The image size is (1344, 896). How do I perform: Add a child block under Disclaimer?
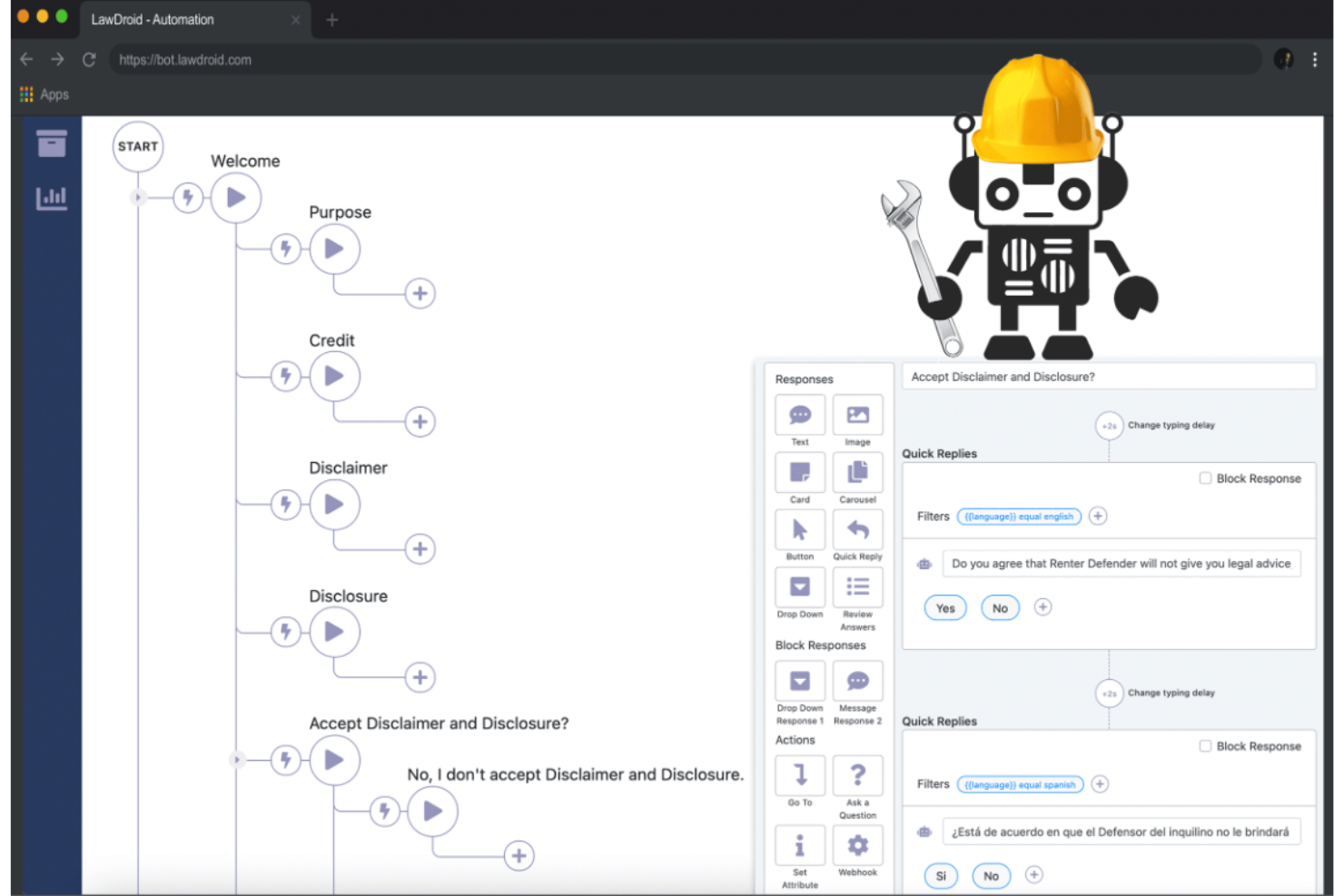tap(420, 548)
